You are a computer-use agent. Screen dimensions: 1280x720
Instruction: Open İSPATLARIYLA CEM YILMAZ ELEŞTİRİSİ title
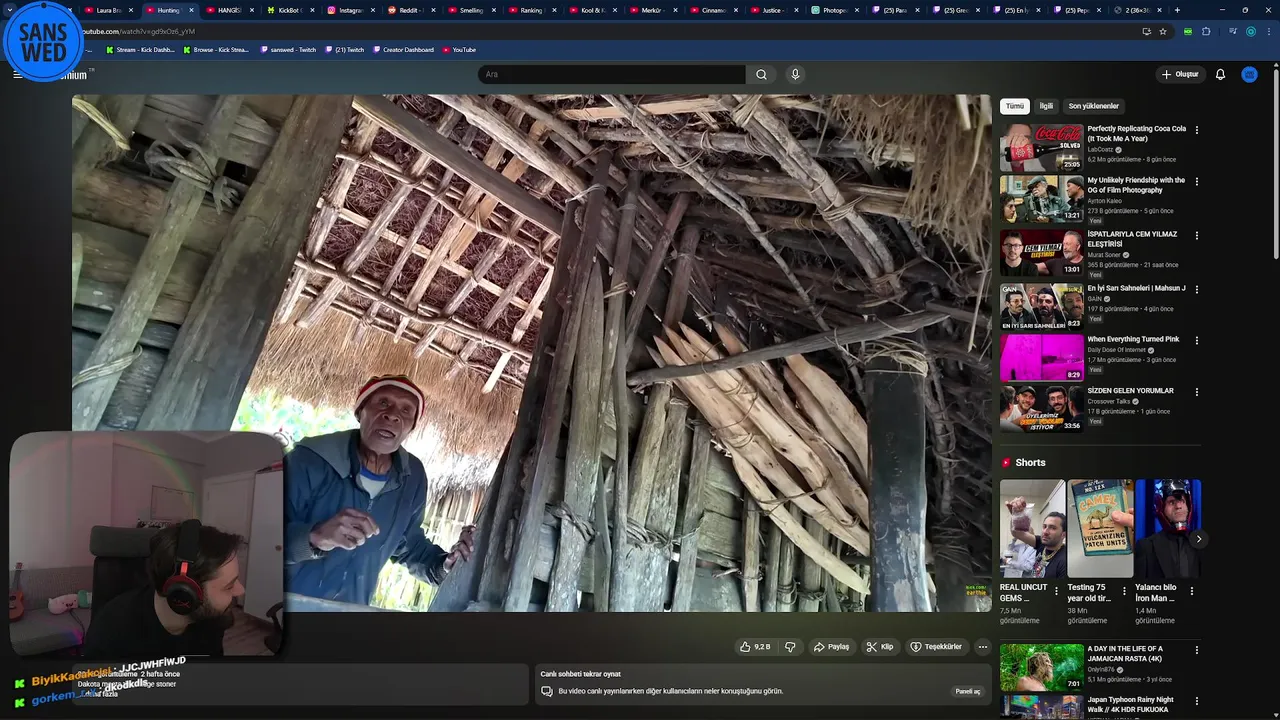[x=1132, y=239]
